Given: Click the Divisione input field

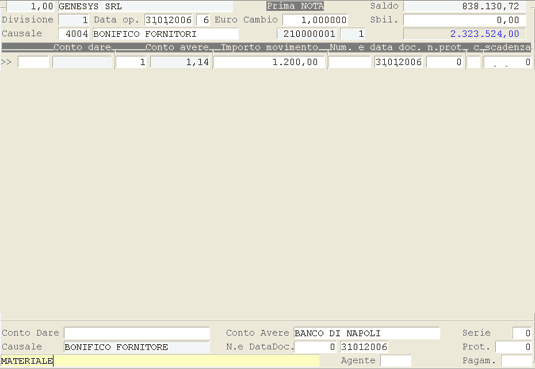Looking at the screenshot, I should tap(74, 20).
